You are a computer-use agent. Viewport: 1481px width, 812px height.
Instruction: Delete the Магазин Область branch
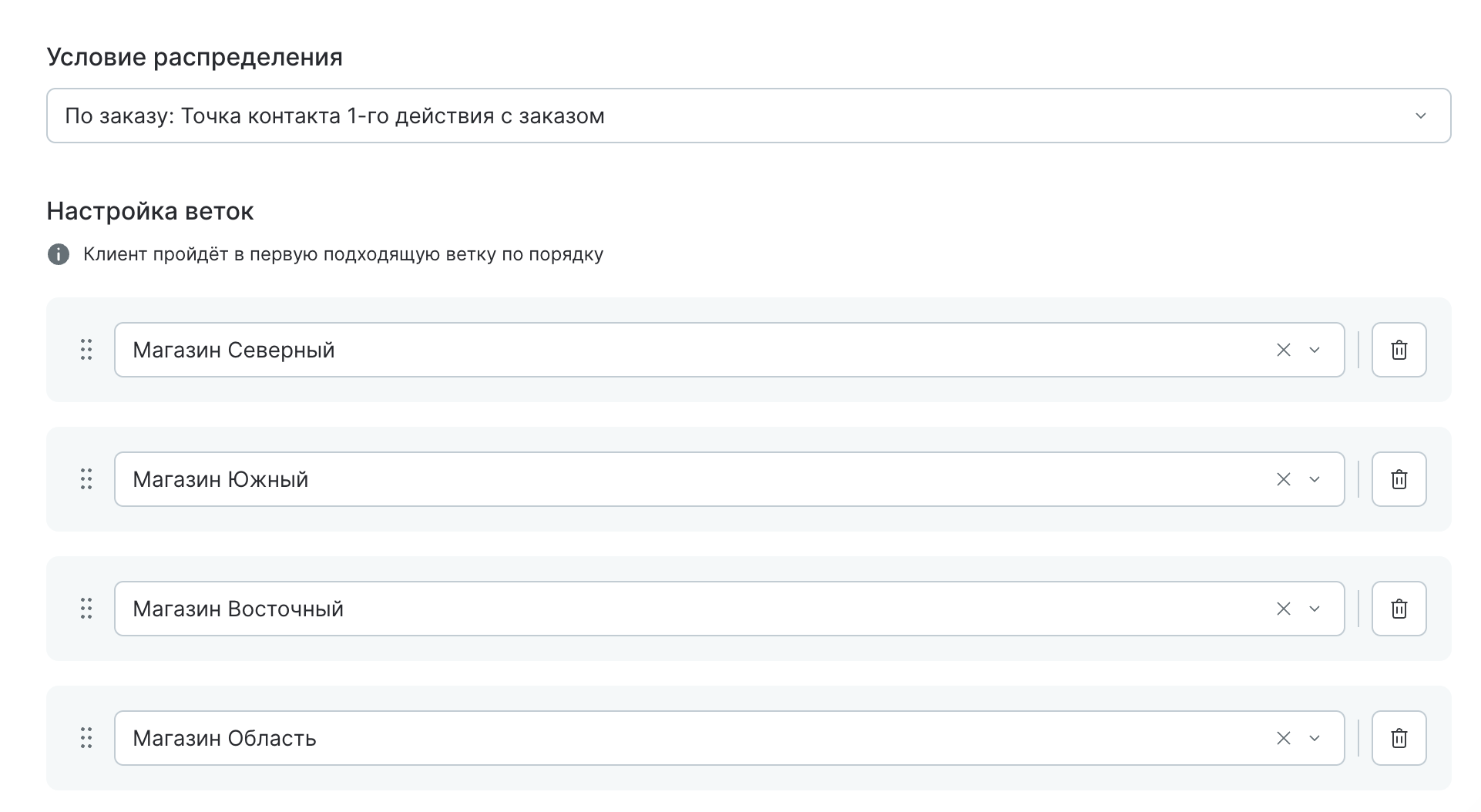[1399, 738]
